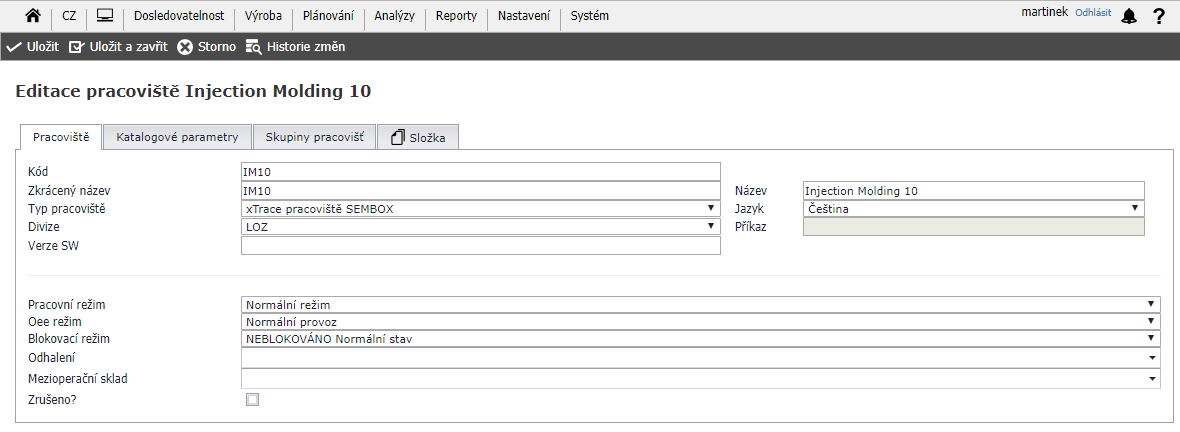Open the Divize dropdown
This screenshot has width=1180, height=432.
pyautogui.click(x=480, y=227)
